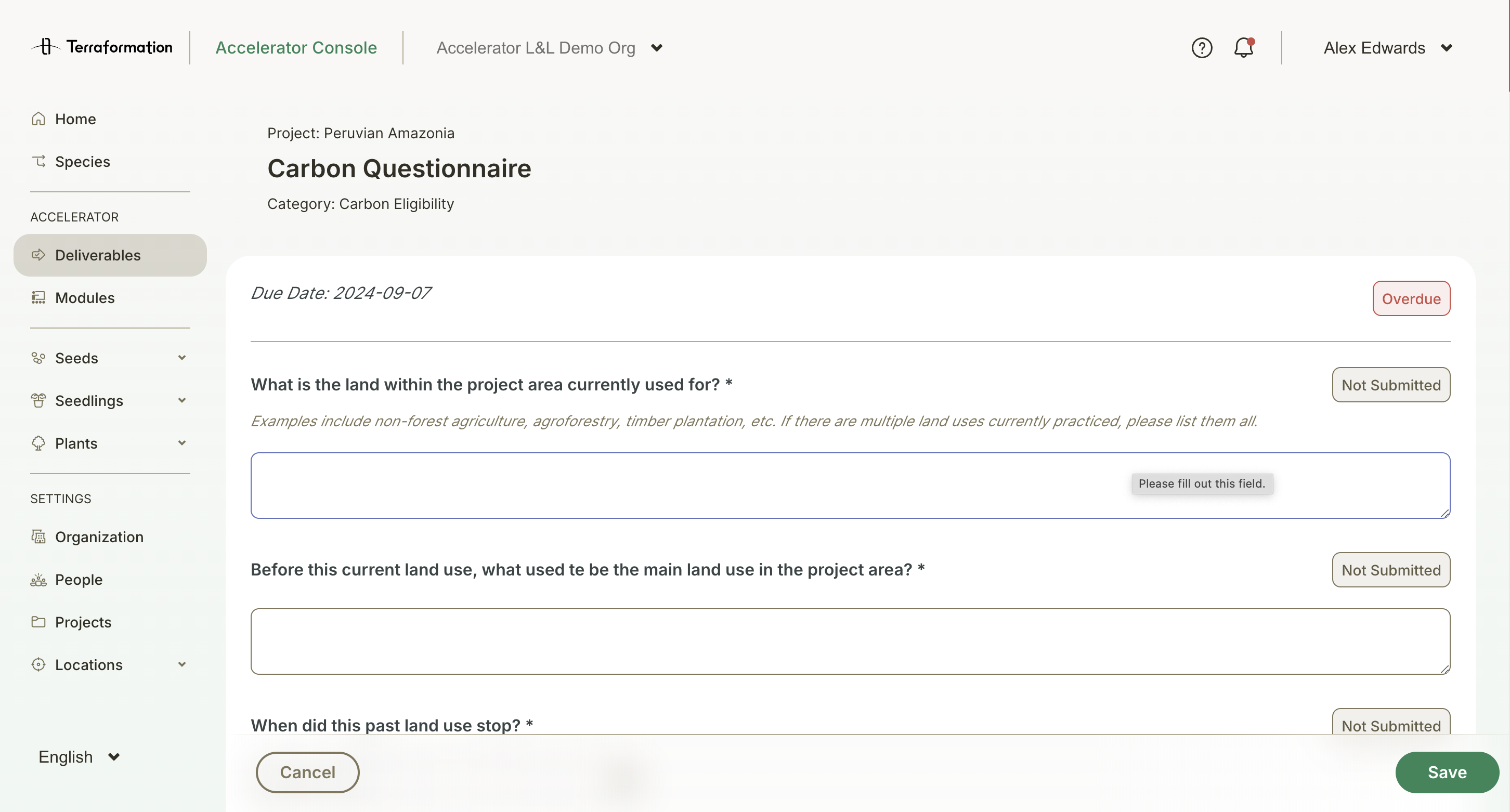1510x812 pixels.
Task: Expand the Plants submenu chevron
Action: coord(181,443)
